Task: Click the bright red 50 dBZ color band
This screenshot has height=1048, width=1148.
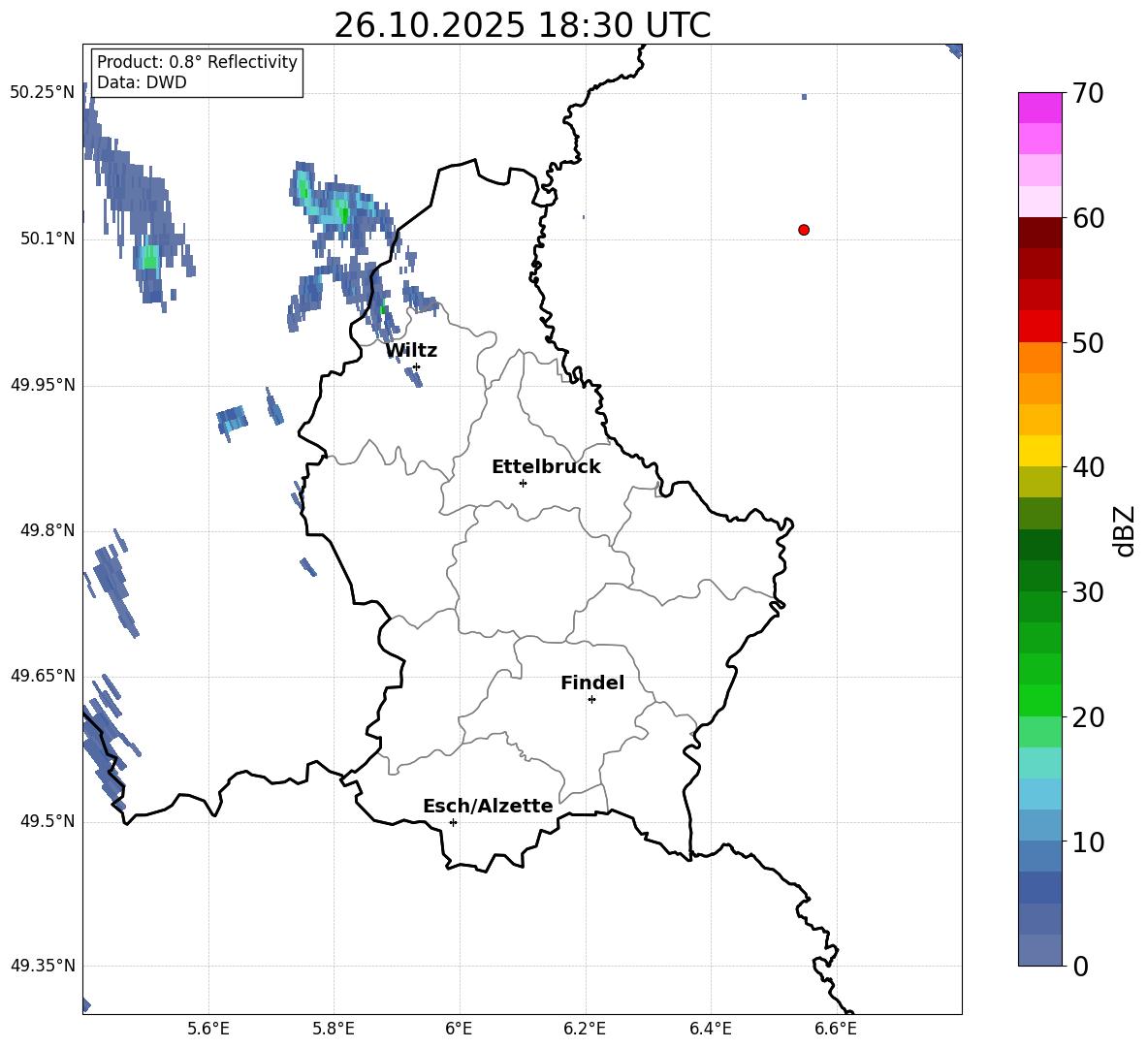Action: click(x=1039, y=327)
